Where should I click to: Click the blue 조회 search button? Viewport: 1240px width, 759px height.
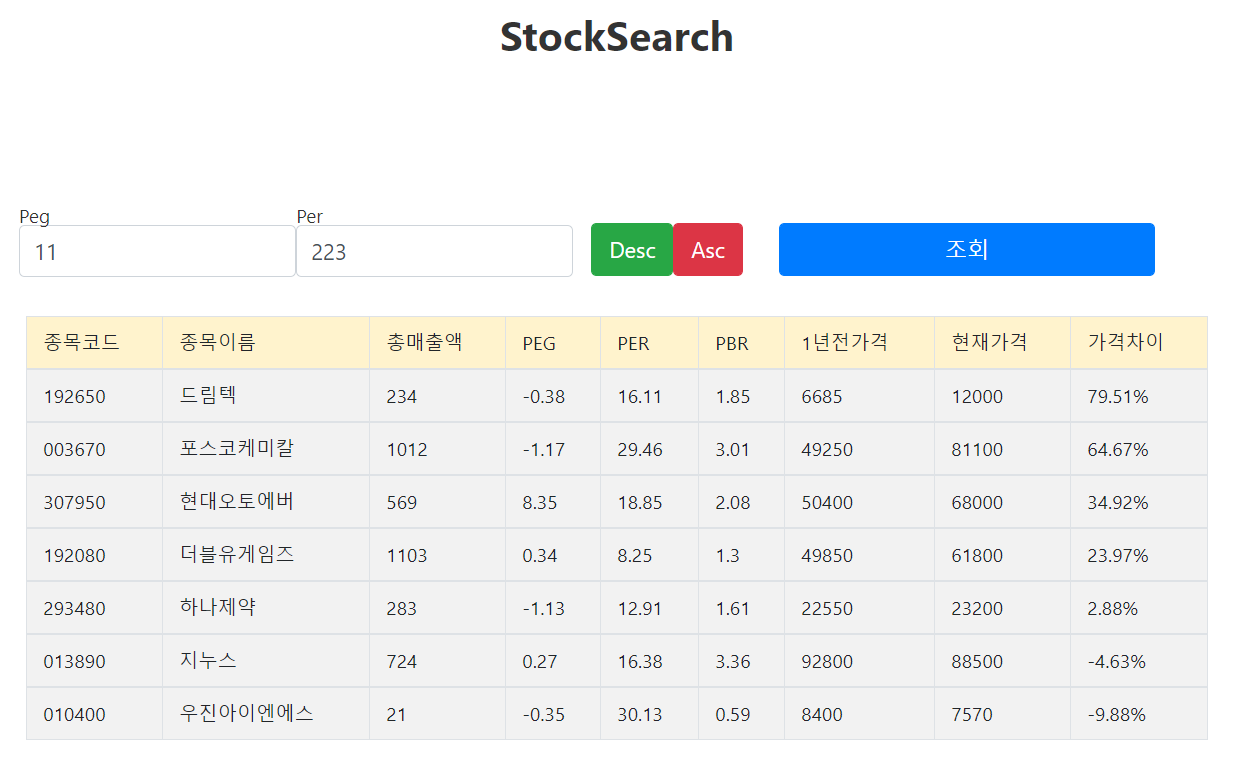[x=966, y=249]
